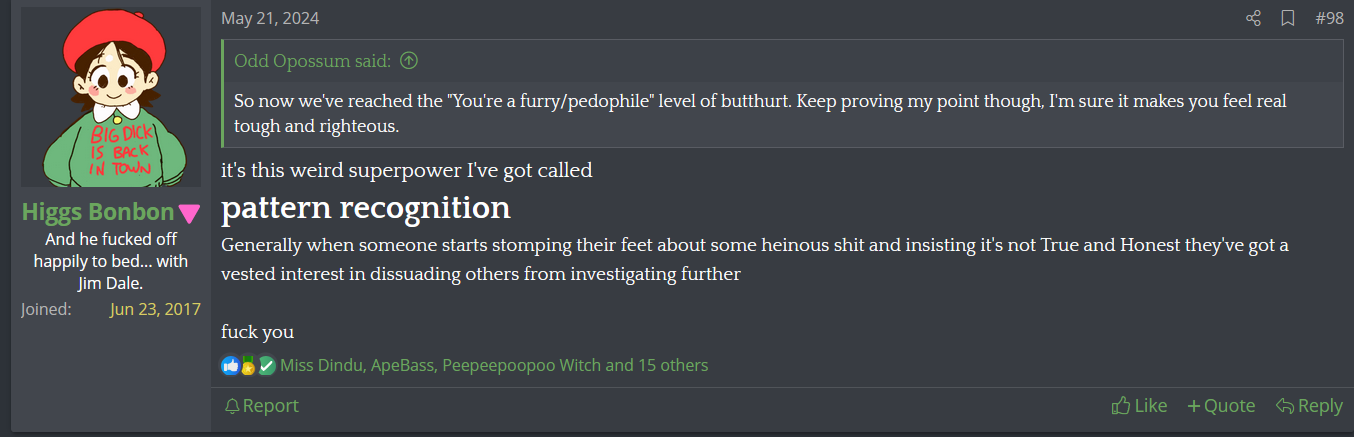Show the '15 others' reactions list

672,366
